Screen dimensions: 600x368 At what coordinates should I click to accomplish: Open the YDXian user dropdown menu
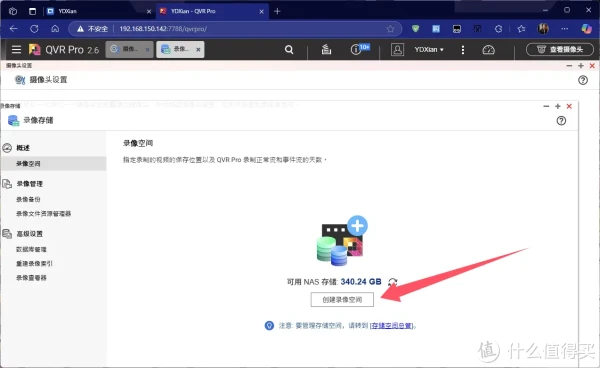coord(429,49)
